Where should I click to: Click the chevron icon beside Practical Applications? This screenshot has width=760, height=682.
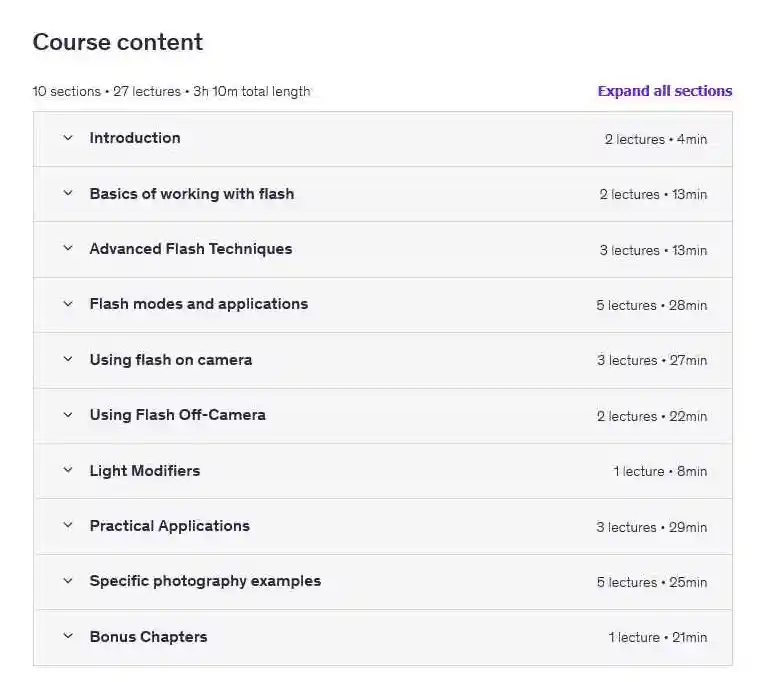coord(68,526)
